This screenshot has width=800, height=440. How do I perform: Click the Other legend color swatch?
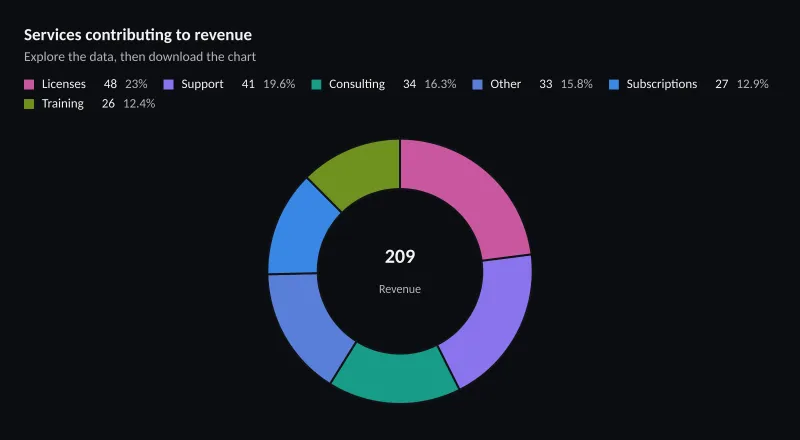pos(478,84)
